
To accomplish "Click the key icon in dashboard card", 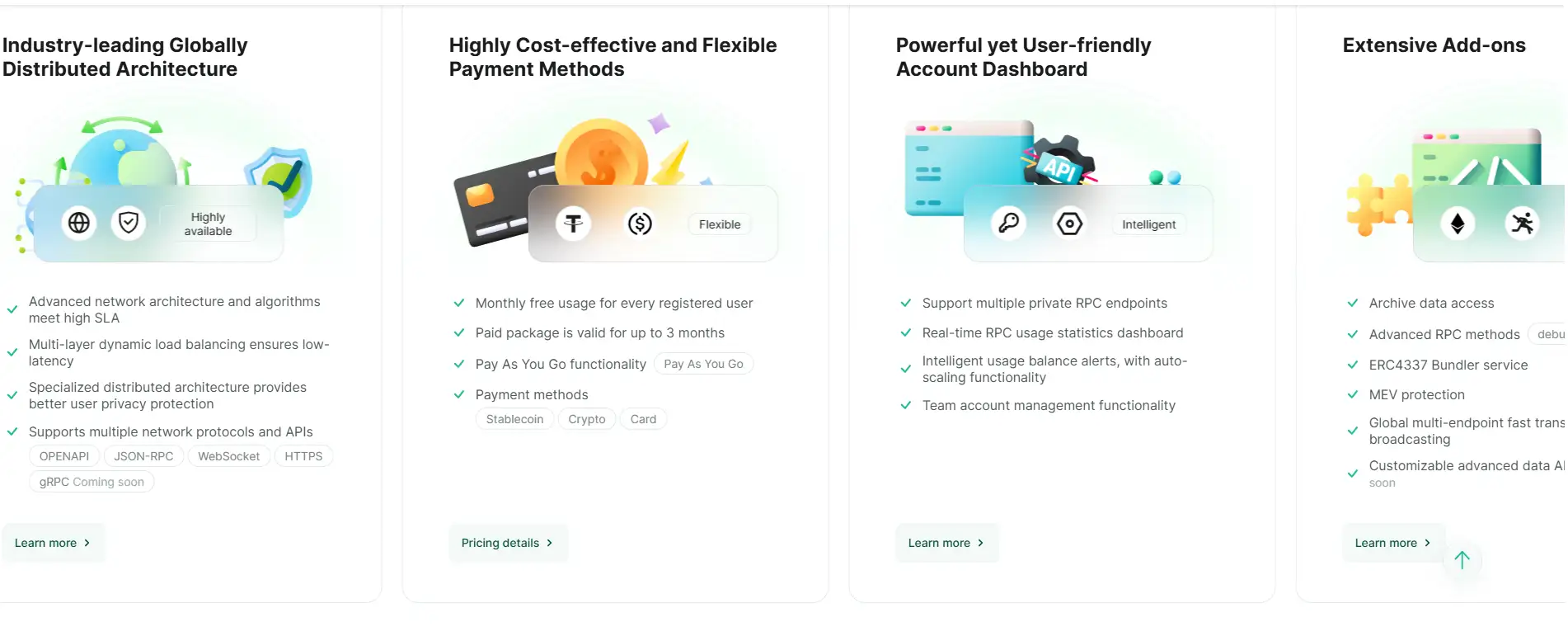I will coord(1008,223).
